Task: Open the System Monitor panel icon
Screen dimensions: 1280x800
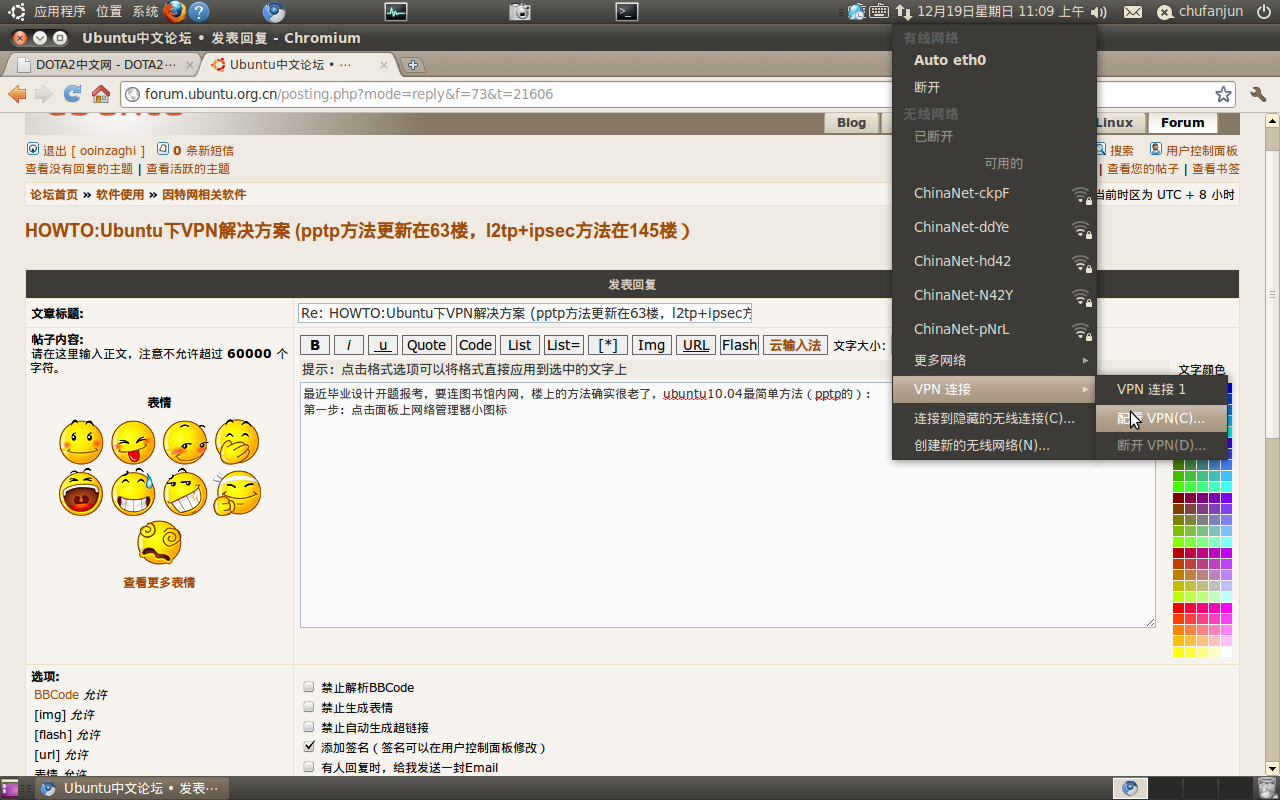Action: (x=396, y=11)
